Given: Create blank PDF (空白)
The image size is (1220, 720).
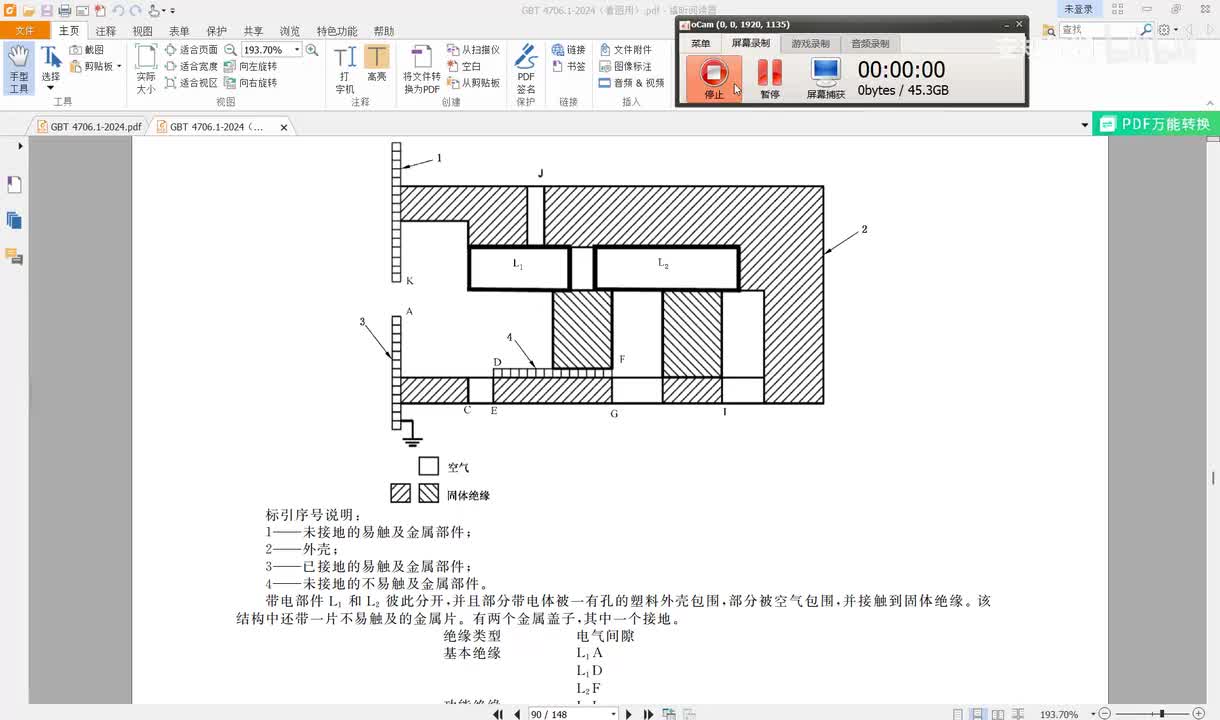Looking at the screenshot, I should click(x=464, y=66).
